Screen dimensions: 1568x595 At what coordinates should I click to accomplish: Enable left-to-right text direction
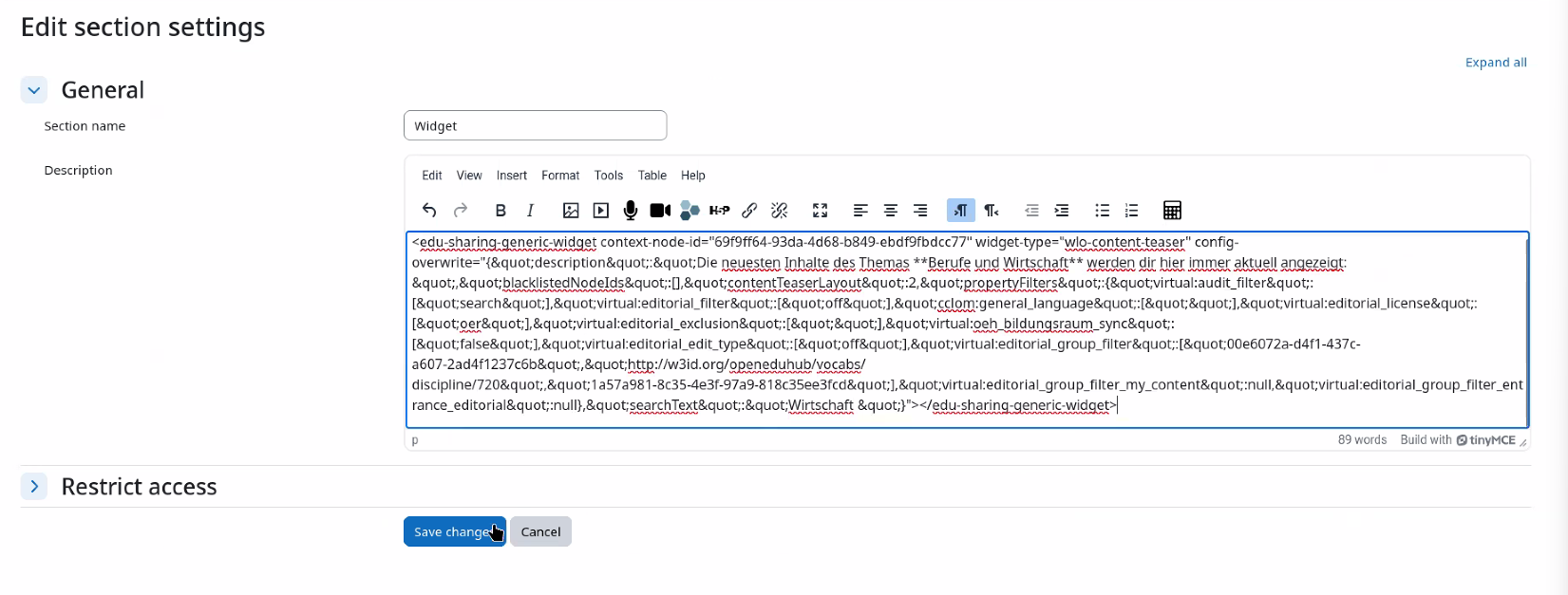coord(961,211)
